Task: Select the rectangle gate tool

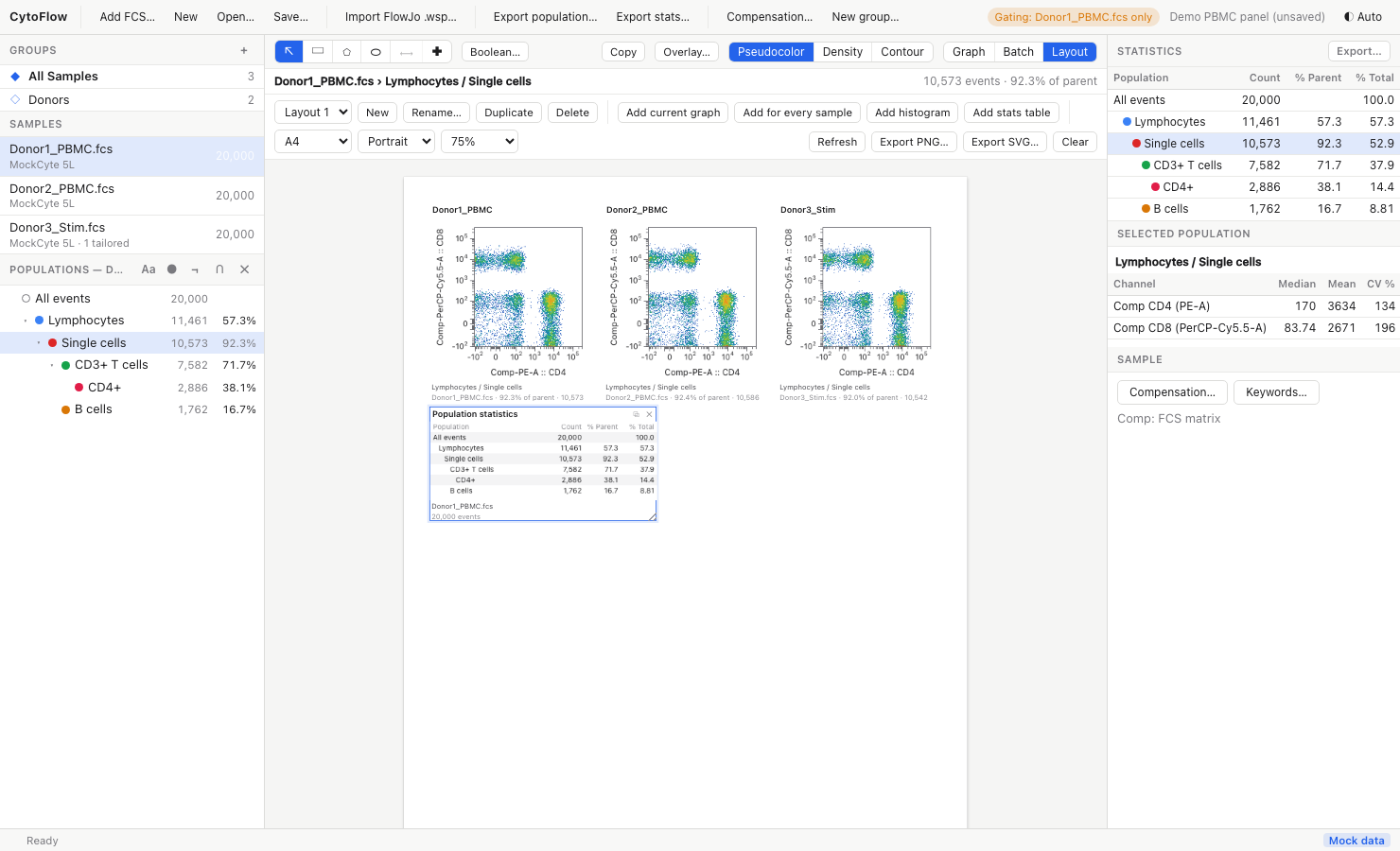Action: click(x=318, y=52)
